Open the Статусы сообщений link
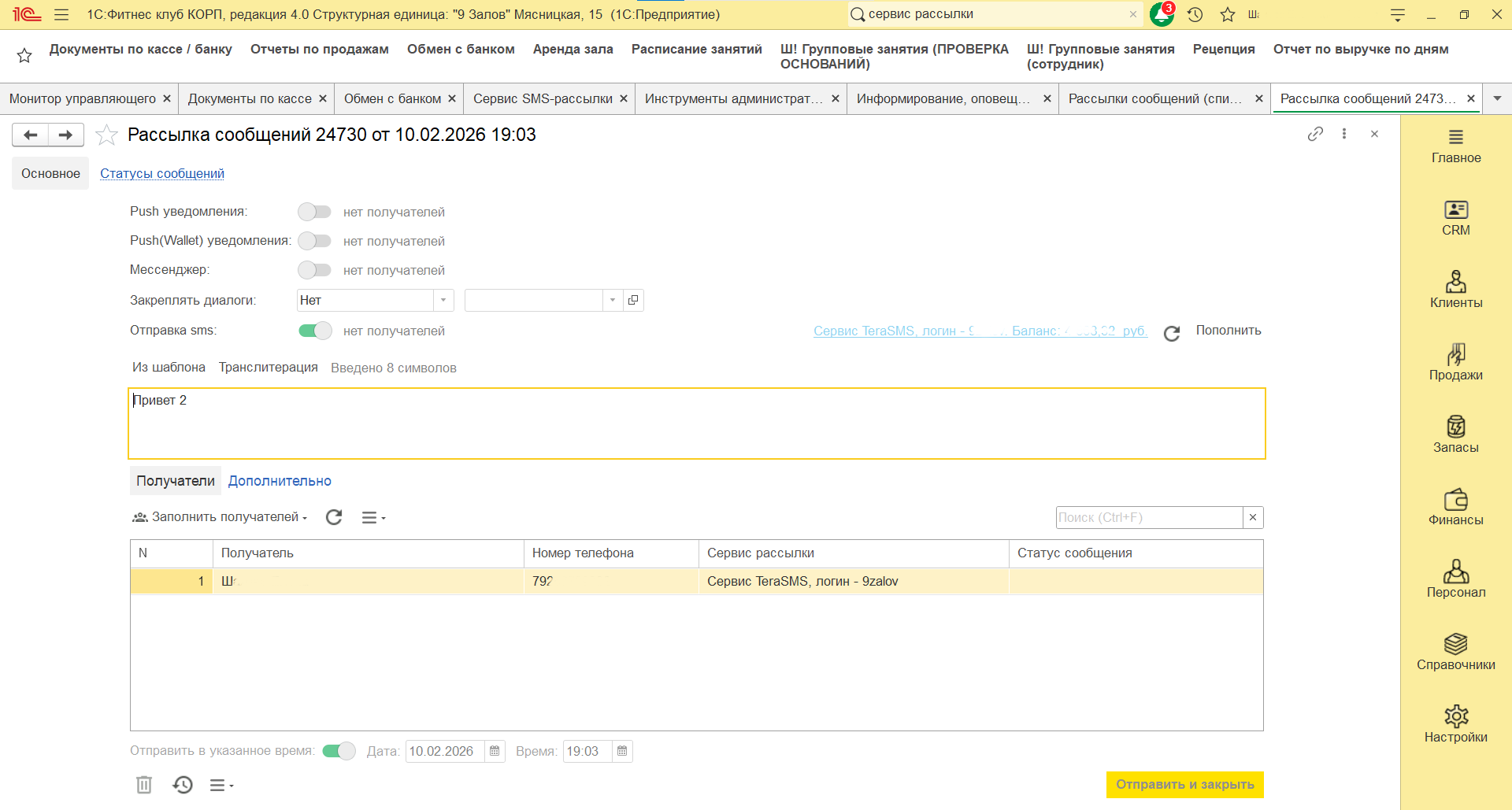Viewport: 1512px width, 810px height. pos(162,173)
